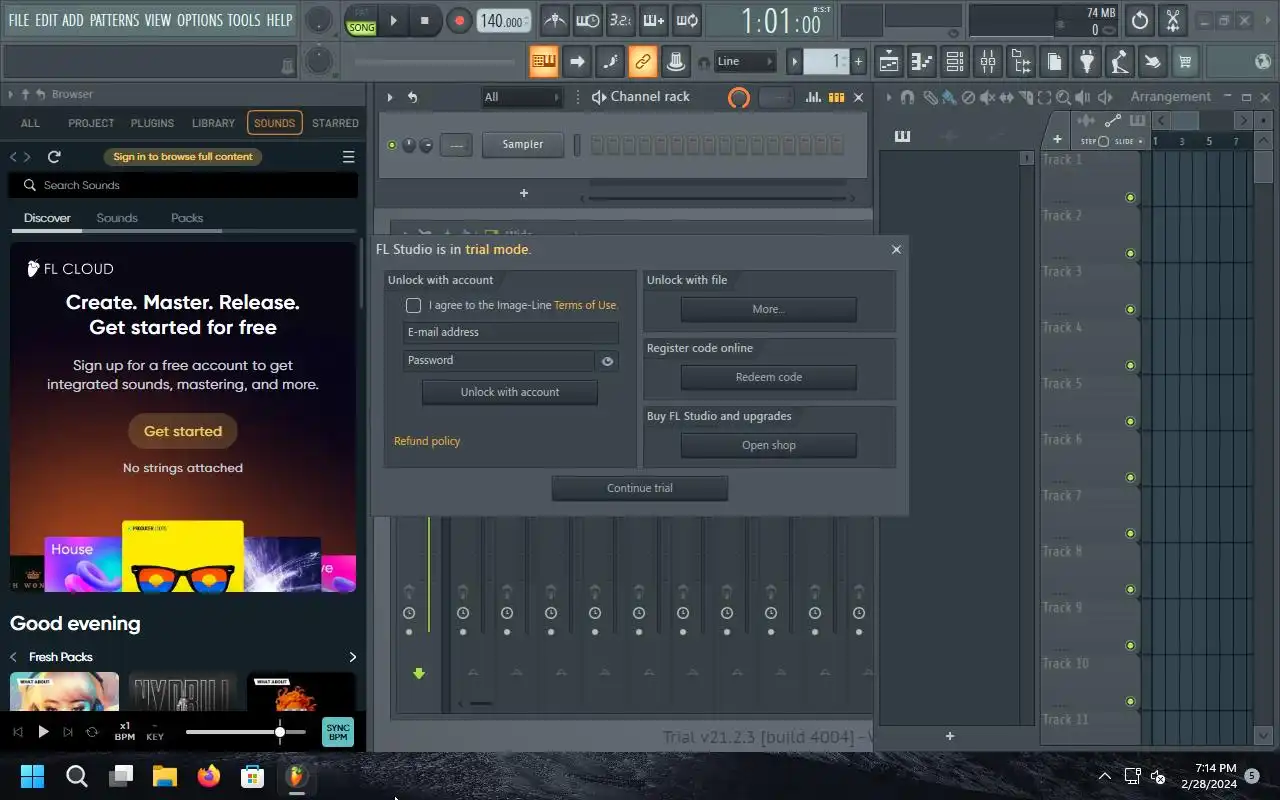The width and height of the screenshot is (1280, 800).
Task: Select the Zoom magnifier tool in the playlist toolbar
Action: [1063, 97]
